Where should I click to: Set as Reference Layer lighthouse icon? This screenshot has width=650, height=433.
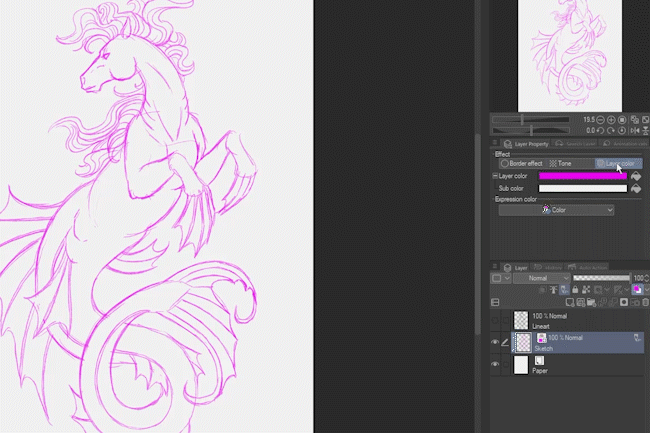(553, 290)
